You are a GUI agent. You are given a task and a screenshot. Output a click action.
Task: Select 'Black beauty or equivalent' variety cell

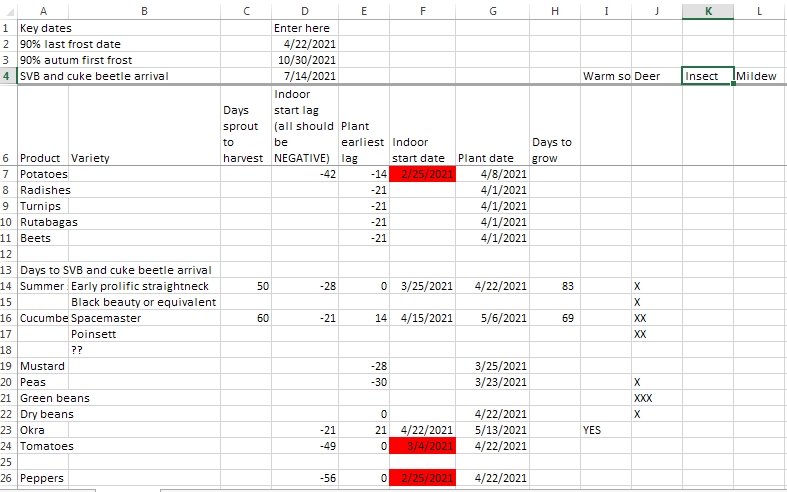[x=145, y=302]
